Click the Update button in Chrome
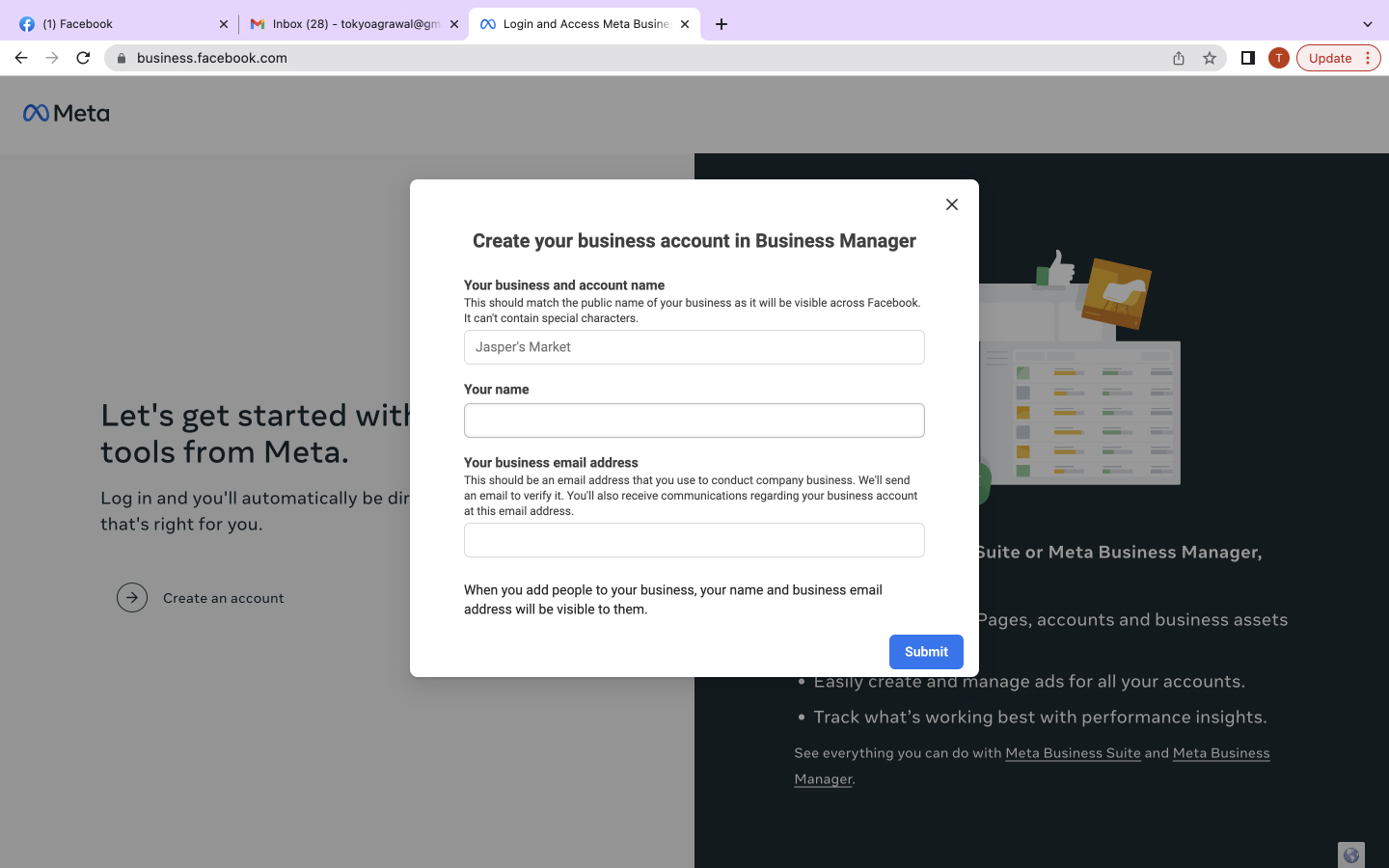Screen dimensions: 1389x868 click(x=1330, y=58)
